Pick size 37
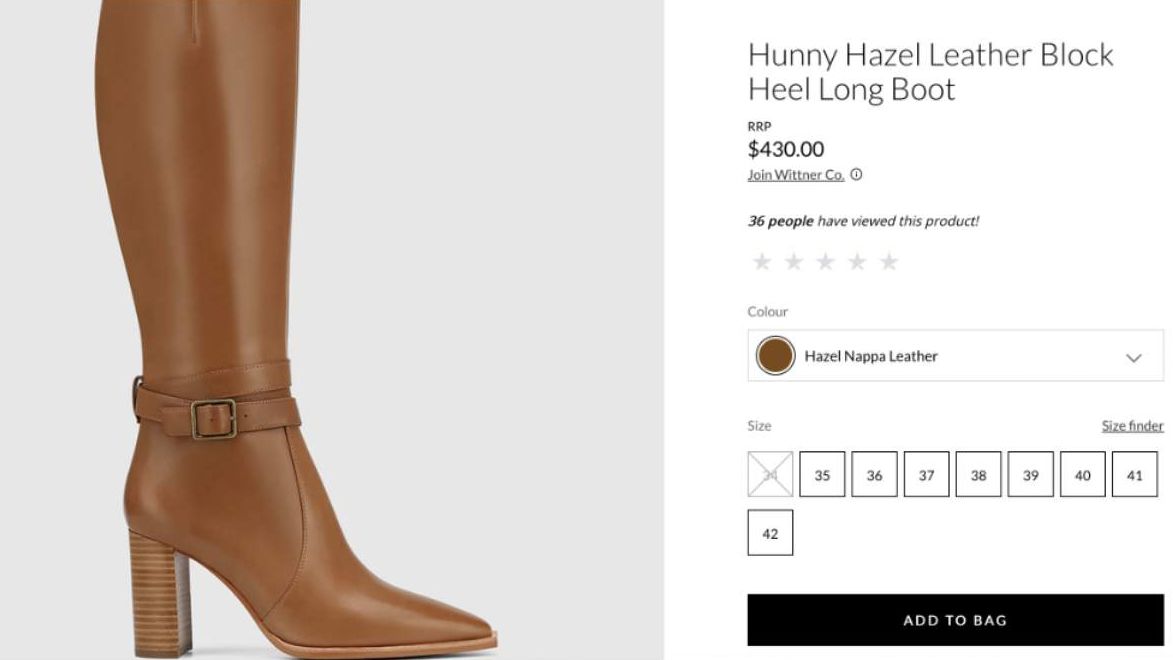 (x=926, y=475)
